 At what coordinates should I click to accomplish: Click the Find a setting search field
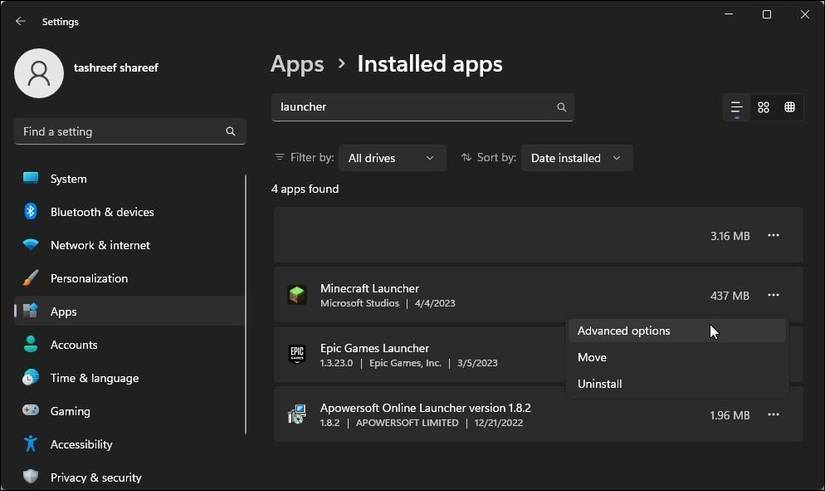[130, 132]
